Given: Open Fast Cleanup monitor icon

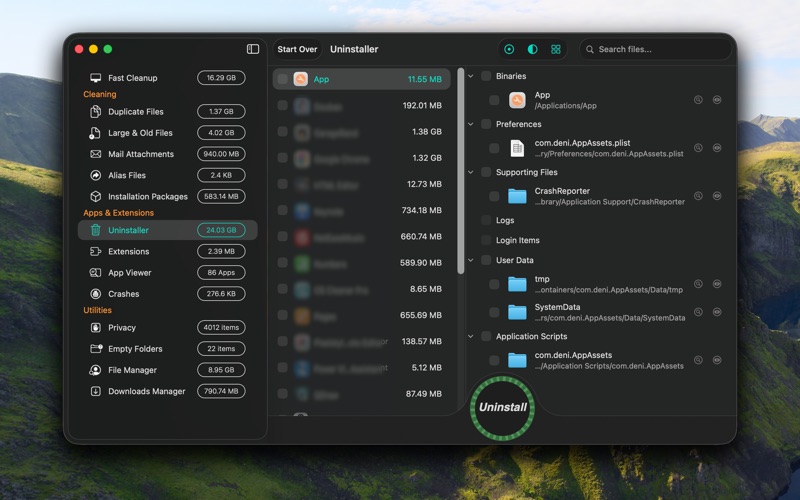Looking at the screenshot, I should tap(95, 78).
